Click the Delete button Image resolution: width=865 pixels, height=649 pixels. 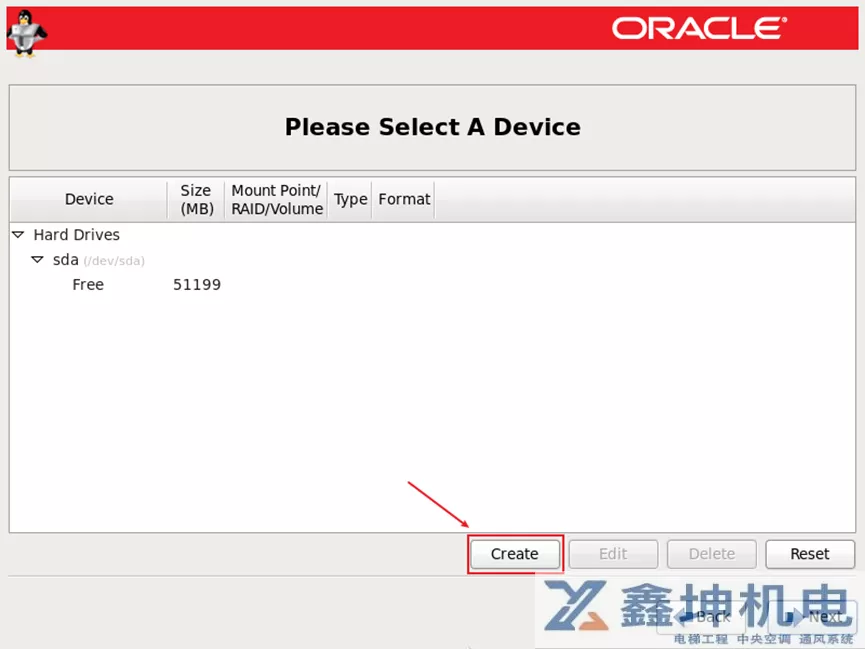pyautogui.click(x=712, y=554)
